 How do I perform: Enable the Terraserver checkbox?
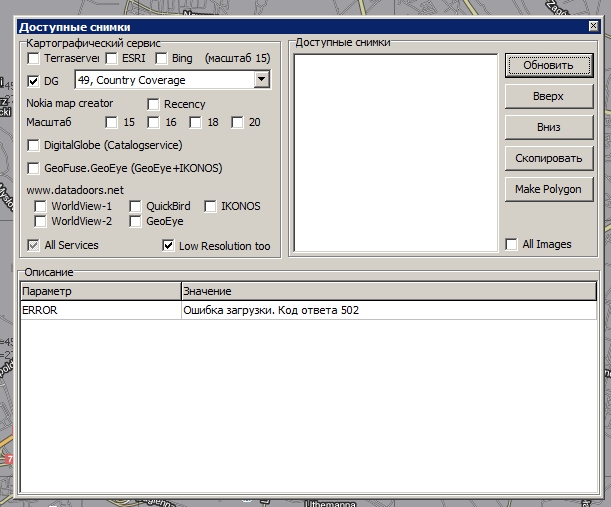tap(33, 59)
